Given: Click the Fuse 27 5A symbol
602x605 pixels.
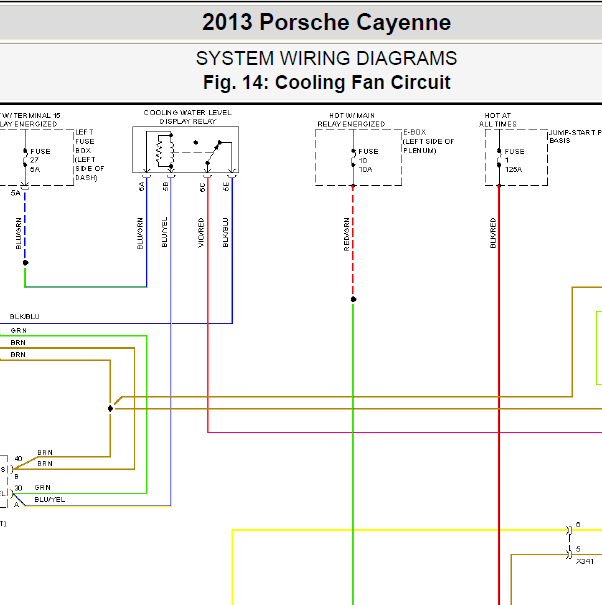Looking at the screenshot, I should pyautogui.click(x=25, y=158).
